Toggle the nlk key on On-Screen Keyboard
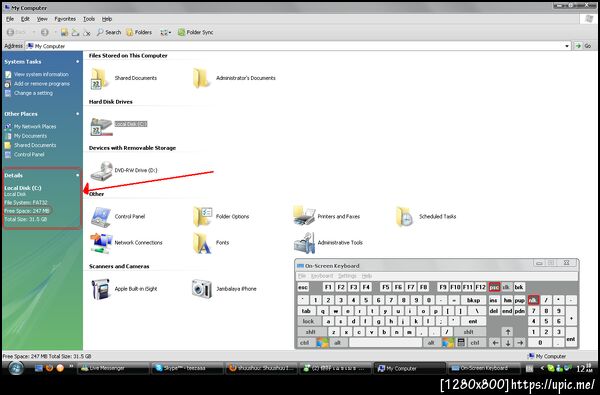 click(533, 300)
